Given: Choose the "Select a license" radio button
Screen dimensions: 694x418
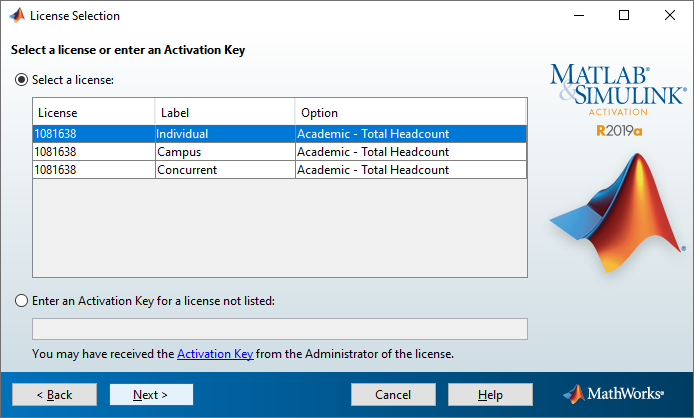Looking at the screenshot, I should click(21, 79).
